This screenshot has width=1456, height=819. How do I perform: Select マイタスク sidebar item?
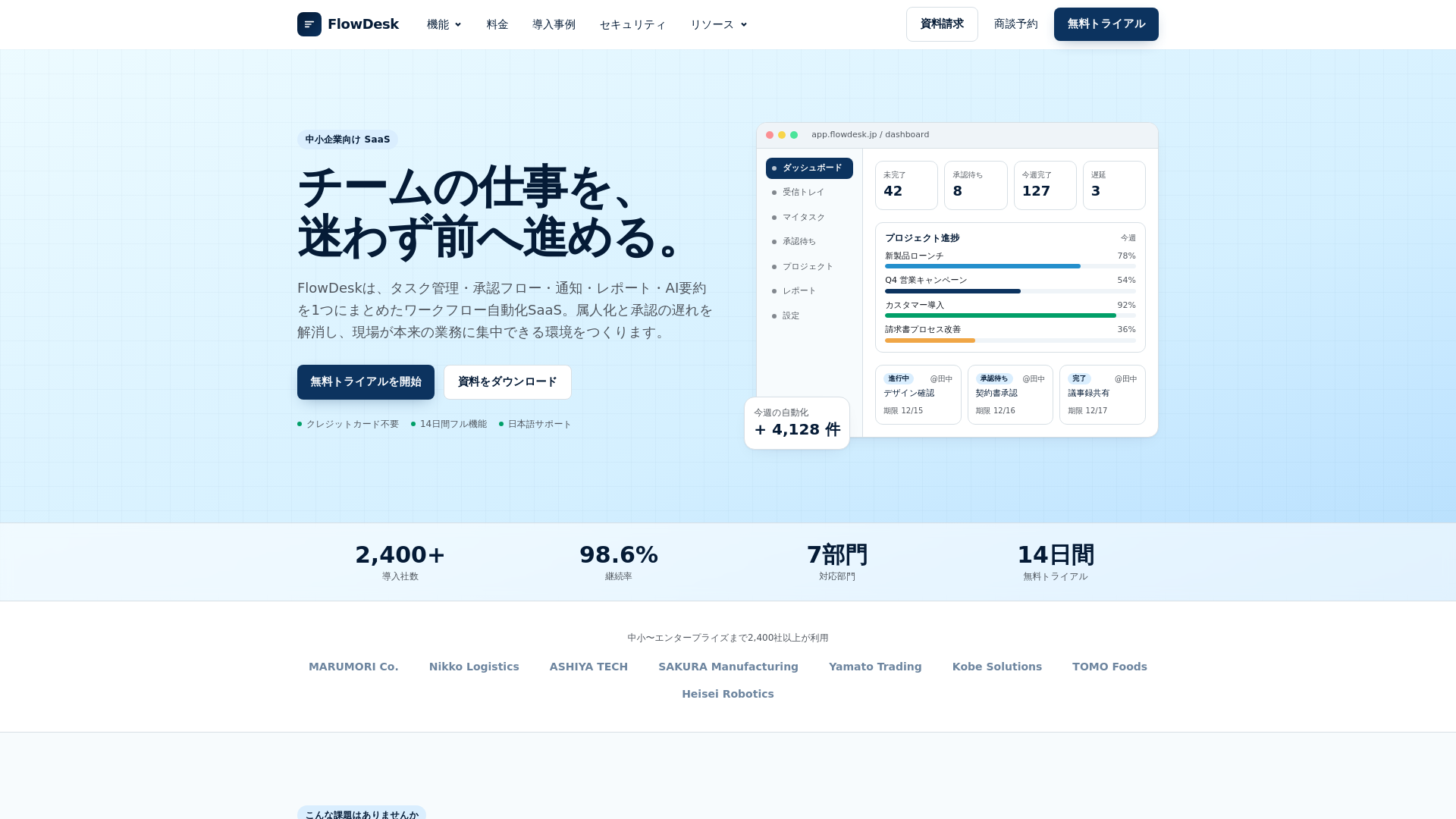point(809,218)
